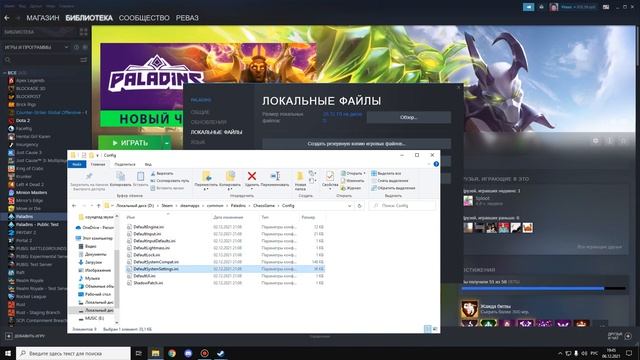This screenshot has height=360, width=640.
Task: Click the Apex Legends icon in library
Action: 11,80
